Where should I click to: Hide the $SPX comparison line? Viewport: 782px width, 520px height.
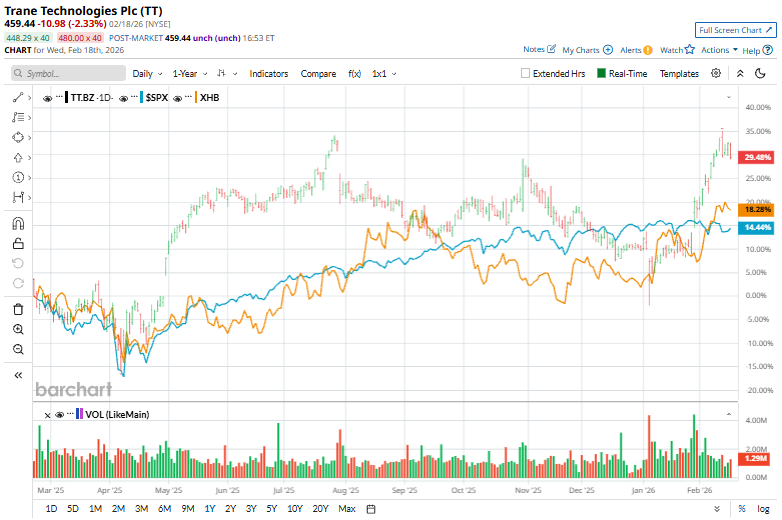pyautogui.click(x=123, y=98)
